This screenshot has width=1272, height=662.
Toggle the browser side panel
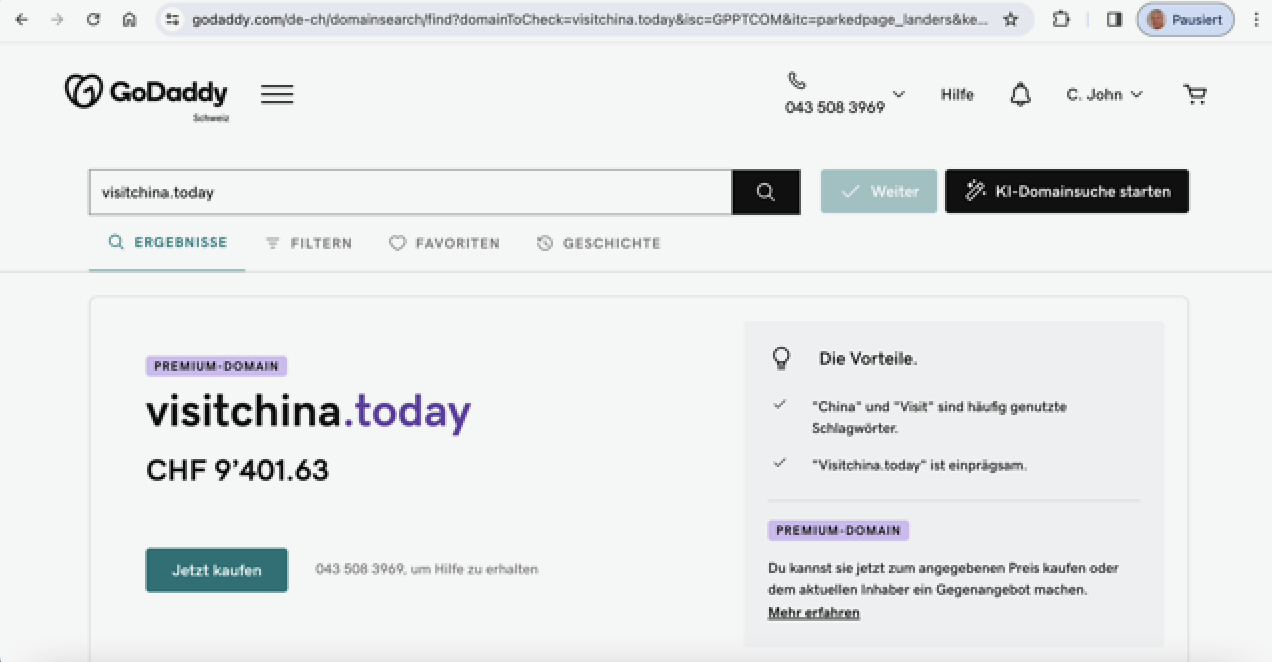pyautogui.click(x=1114, y=20)
